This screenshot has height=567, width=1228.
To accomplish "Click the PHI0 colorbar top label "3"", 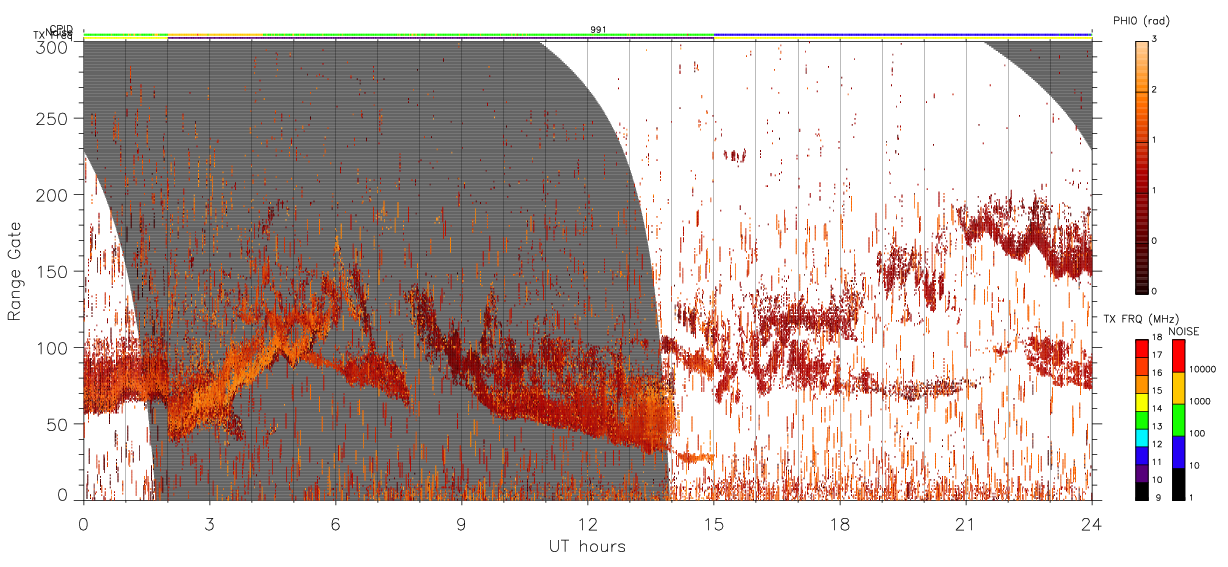I will [1154, 39].
